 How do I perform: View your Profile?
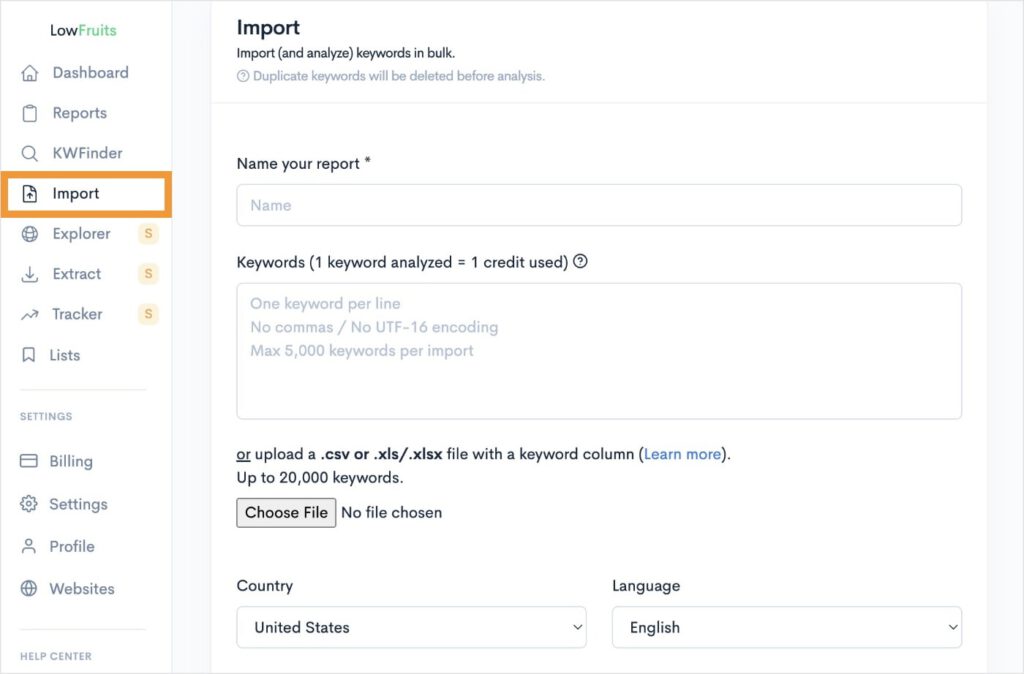(71, 546)
